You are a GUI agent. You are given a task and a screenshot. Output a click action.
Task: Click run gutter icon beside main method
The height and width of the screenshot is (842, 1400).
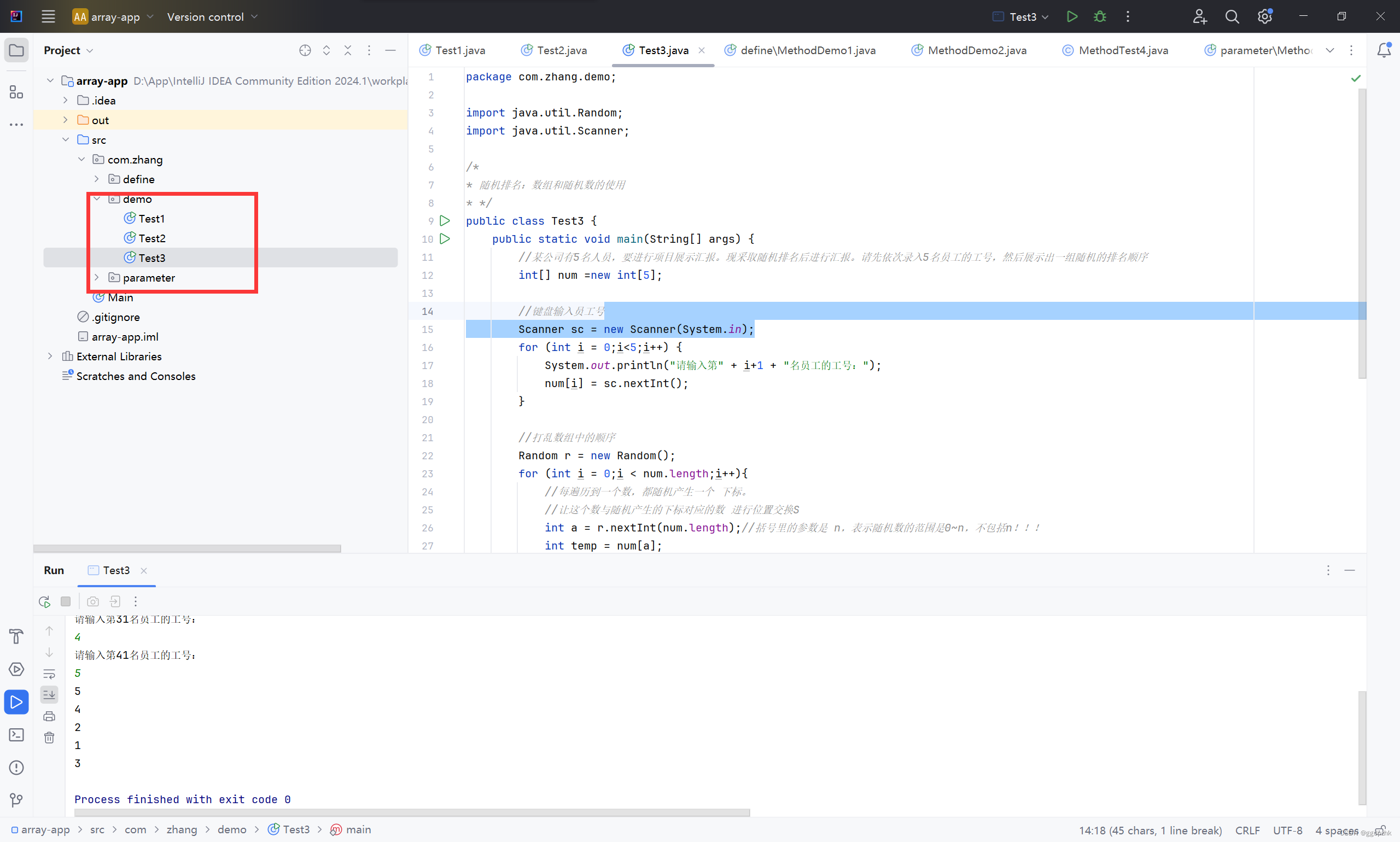click(445, 239)
